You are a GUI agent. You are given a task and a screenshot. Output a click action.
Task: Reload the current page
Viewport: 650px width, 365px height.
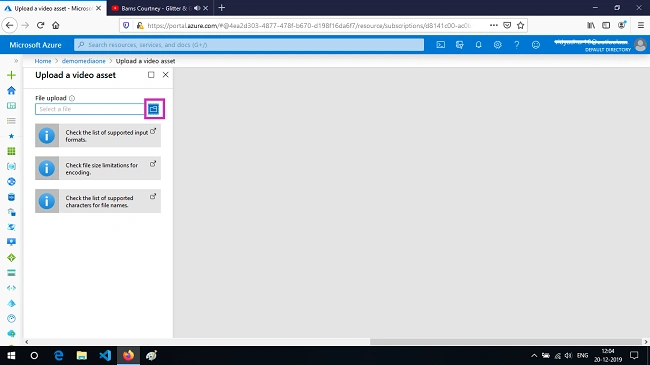point(40,25)
